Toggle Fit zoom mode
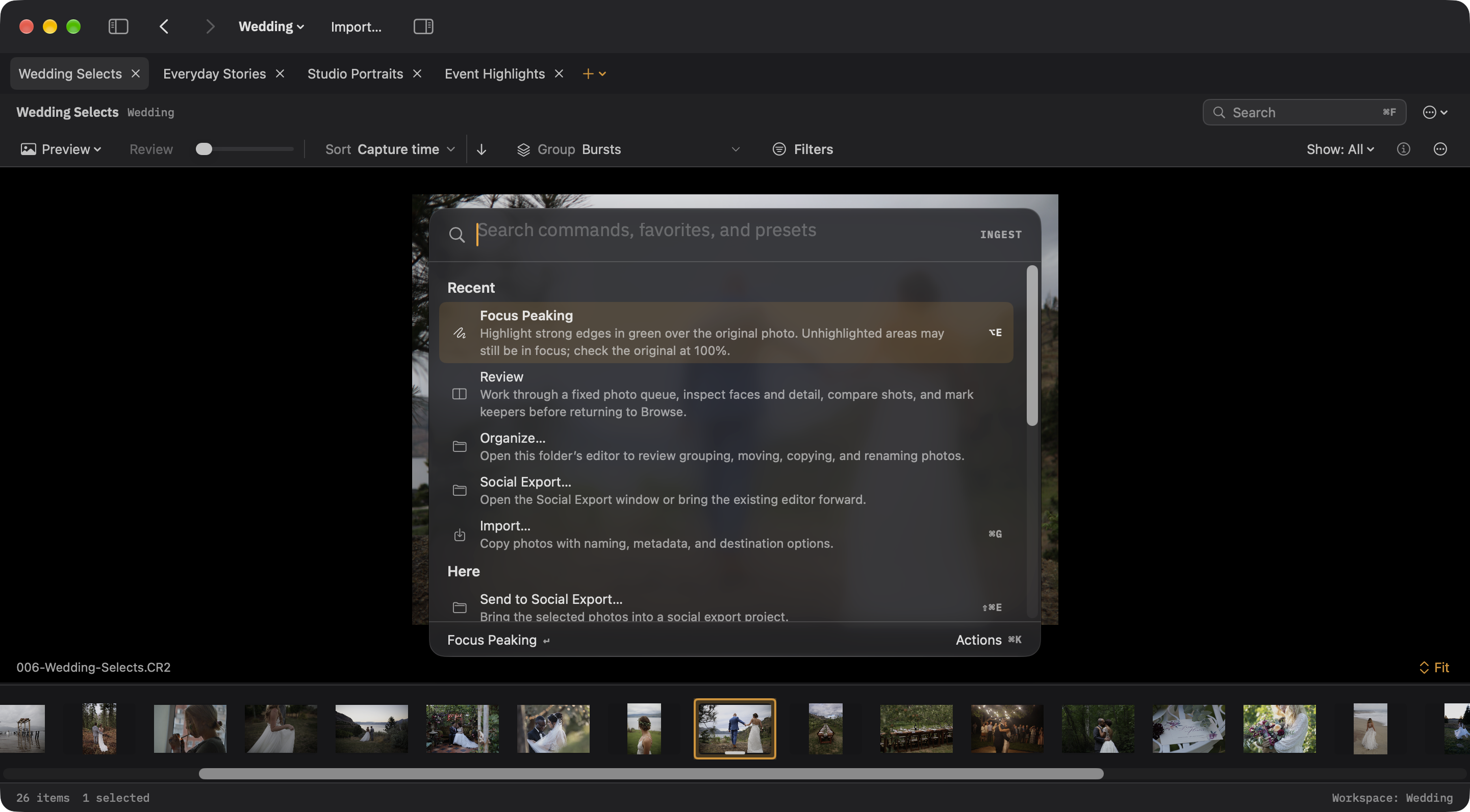The width and height of the screenshot is (1470, 812). (1434, 667)
